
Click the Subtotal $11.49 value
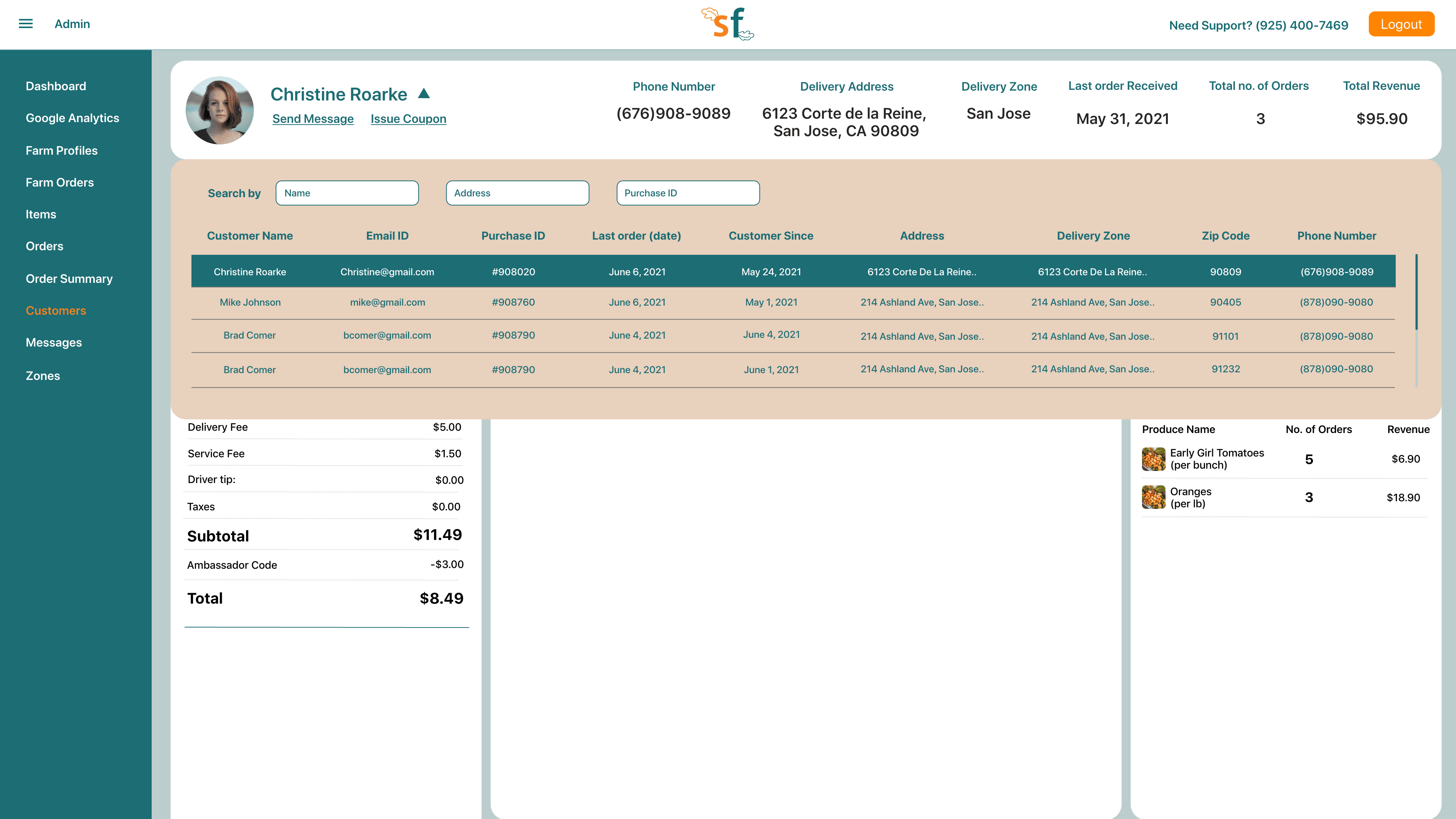(x=438, y=535)
